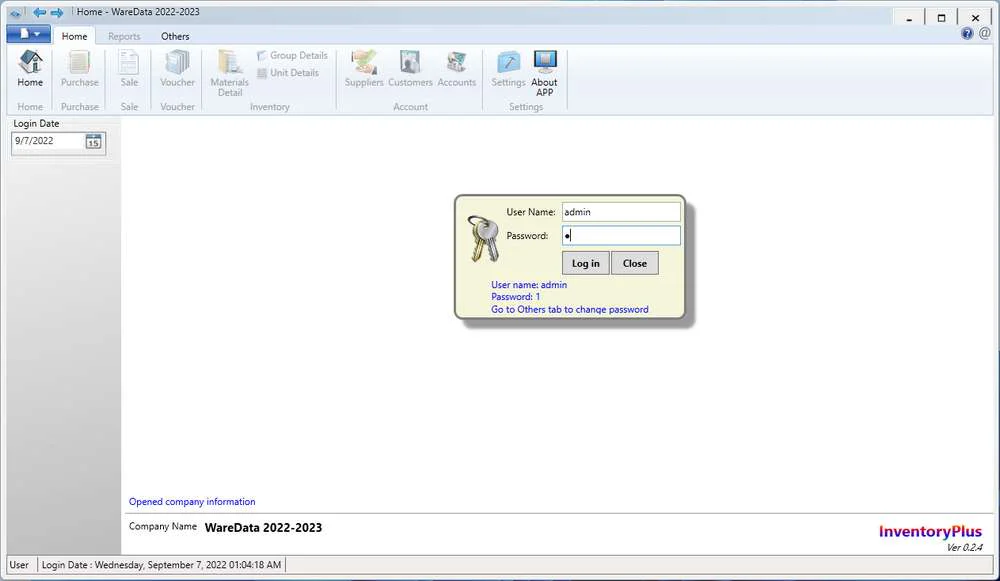The width and height of the screenshot is (1000, 581).
Task: Open the Opened company information link
Action: [192, 501]
